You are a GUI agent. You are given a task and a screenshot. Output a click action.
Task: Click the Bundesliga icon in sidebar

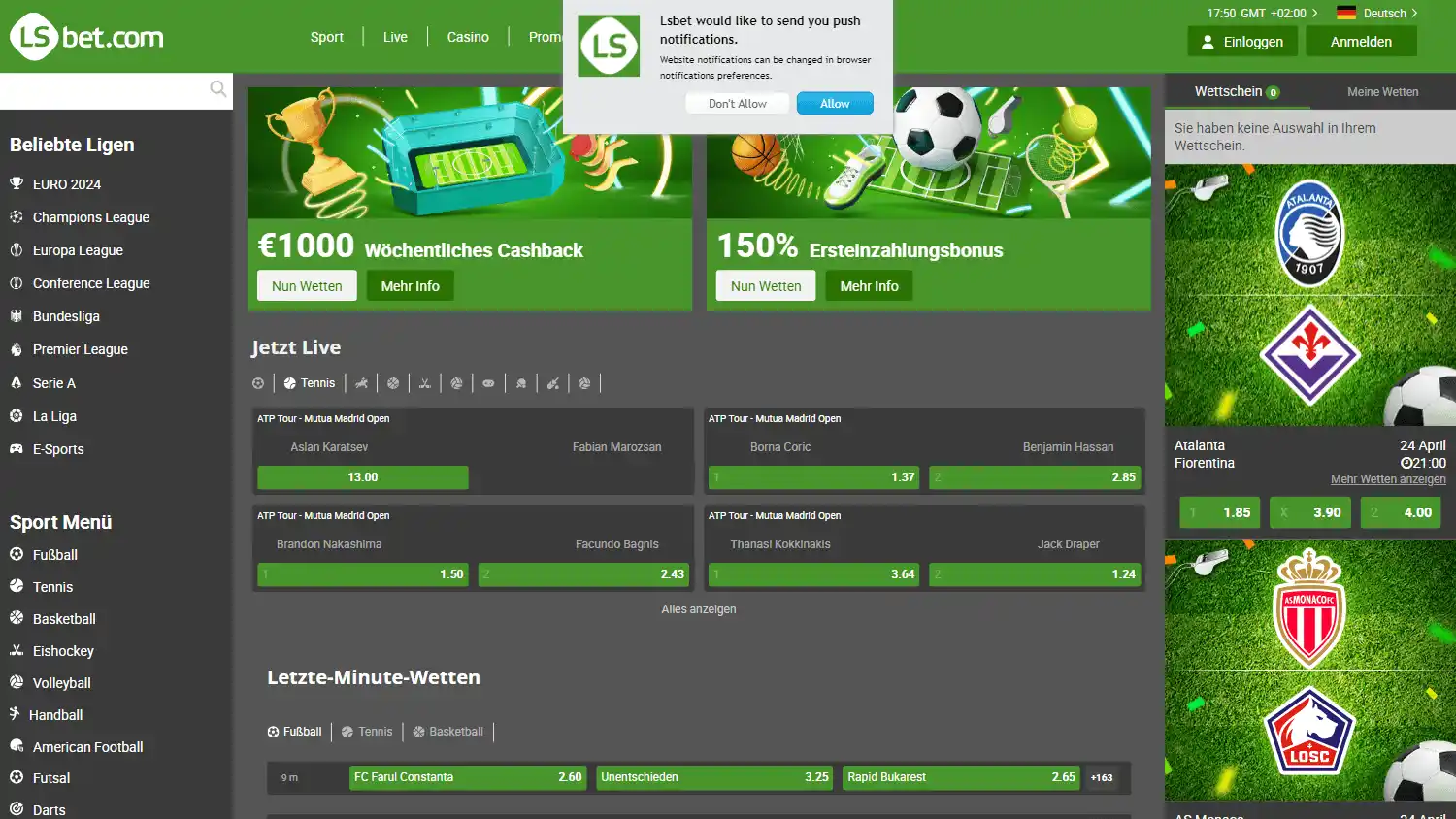point(17,315)
